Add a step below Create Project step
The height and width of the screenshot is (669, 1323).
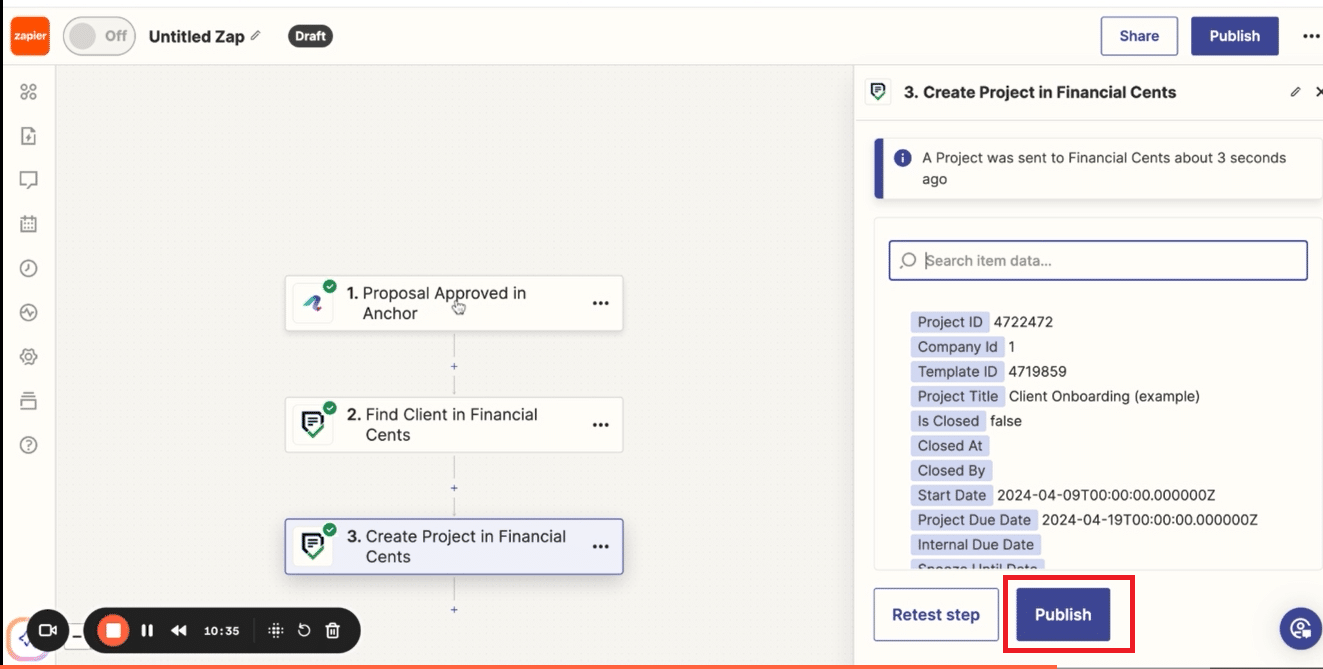point(454,609)
